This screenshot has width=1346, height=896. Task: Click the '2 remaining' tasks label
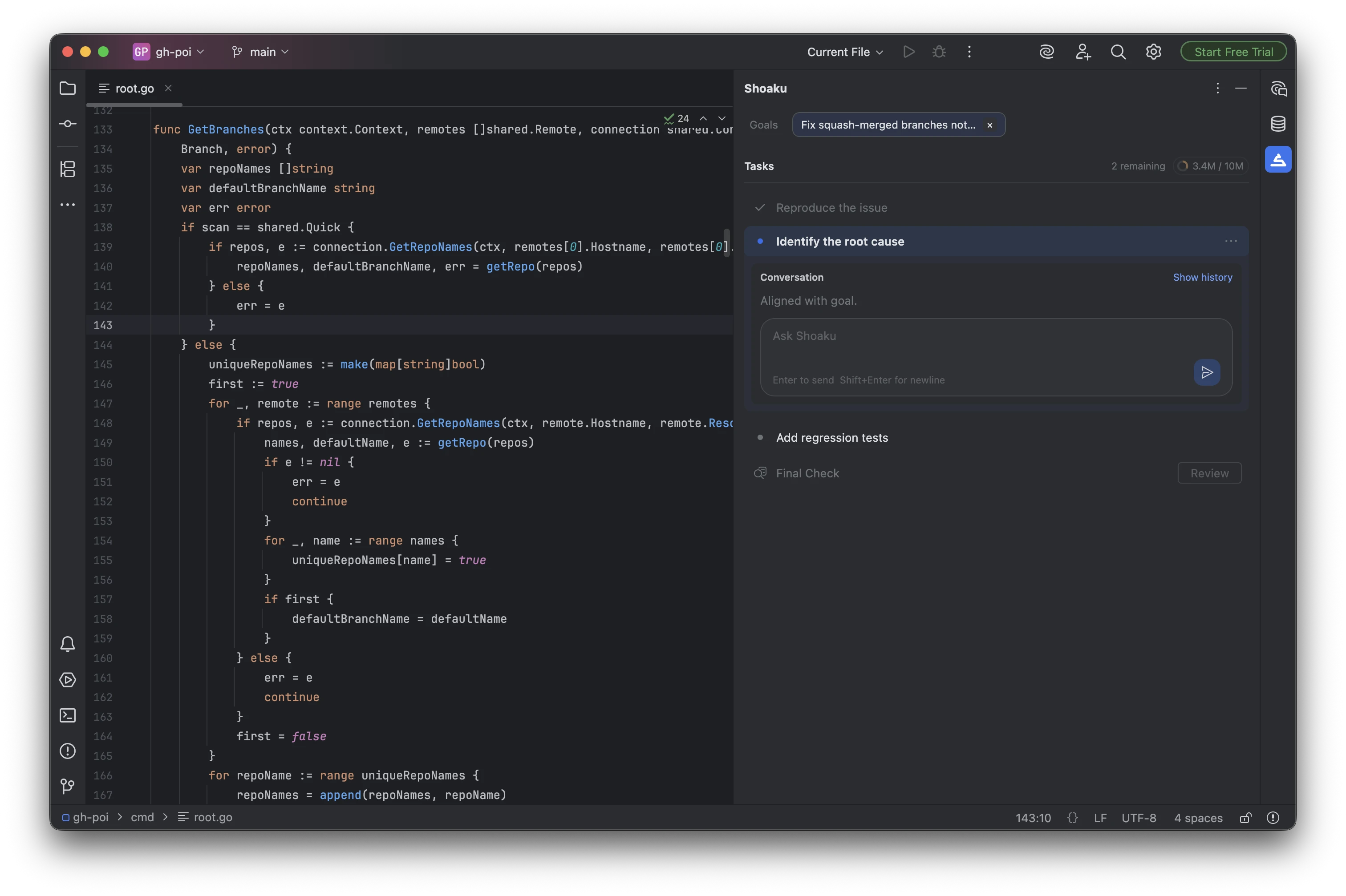point(1137,166)
